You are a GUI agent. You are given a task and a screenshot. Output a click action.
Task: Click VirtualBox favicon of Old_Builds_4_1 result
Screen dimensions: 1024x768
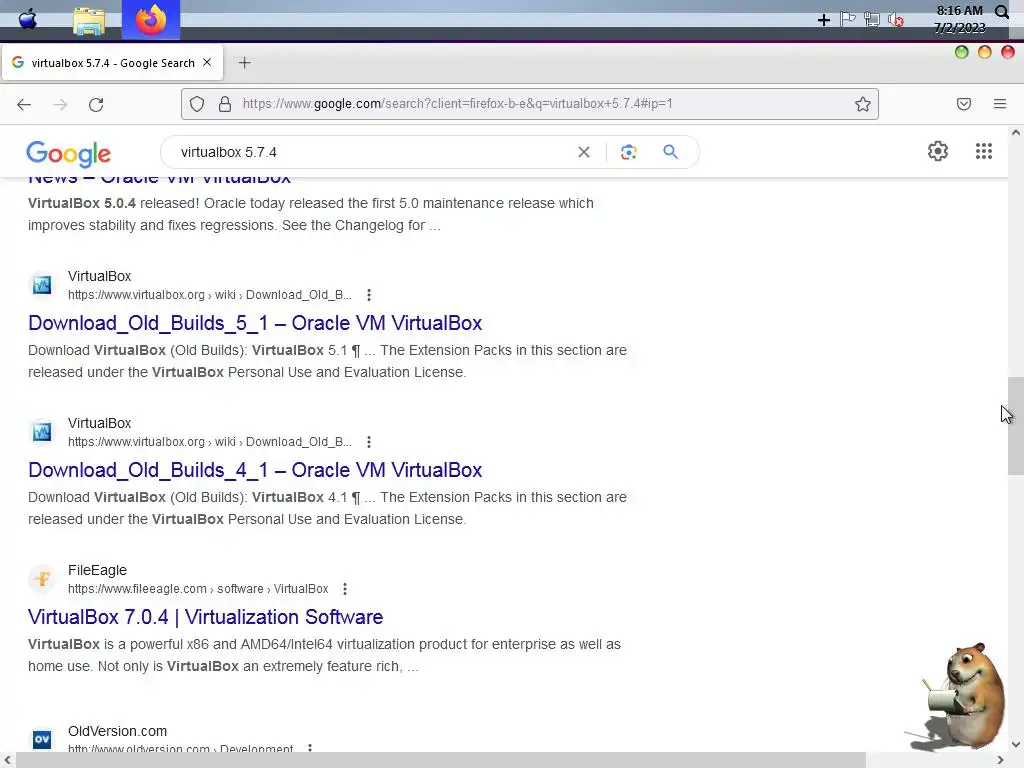point(42,432)
